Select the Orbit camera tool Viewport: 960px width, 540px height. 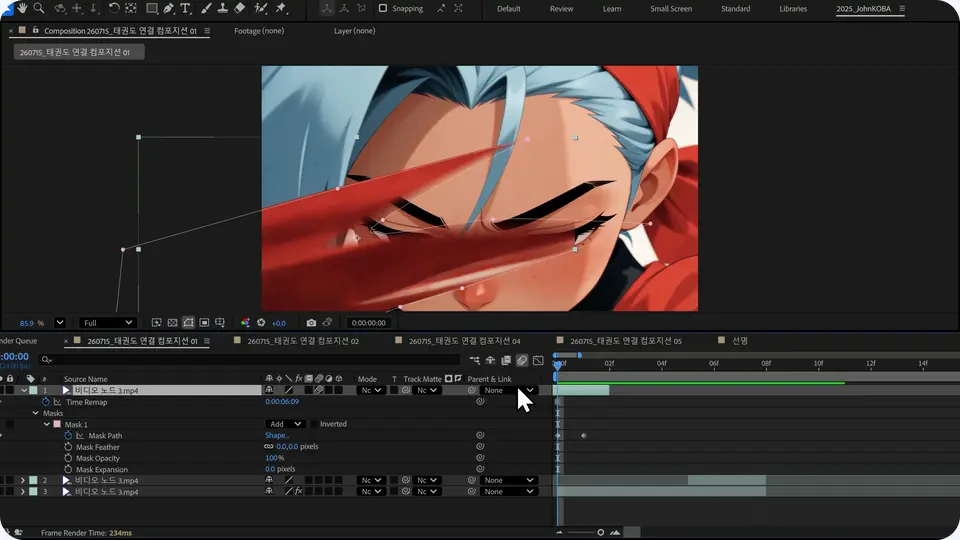(60, 8)
